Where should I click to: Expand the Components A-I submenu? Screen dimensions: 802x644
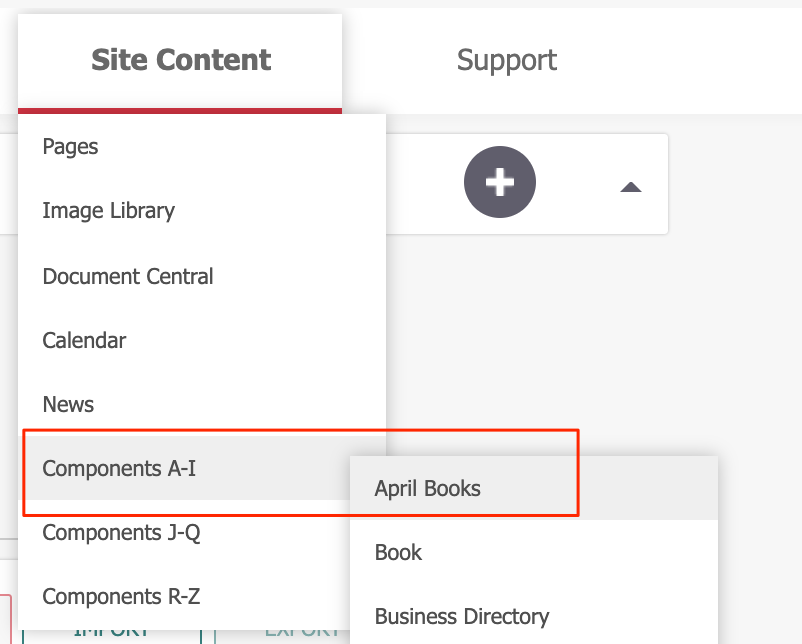pos(119,468)
